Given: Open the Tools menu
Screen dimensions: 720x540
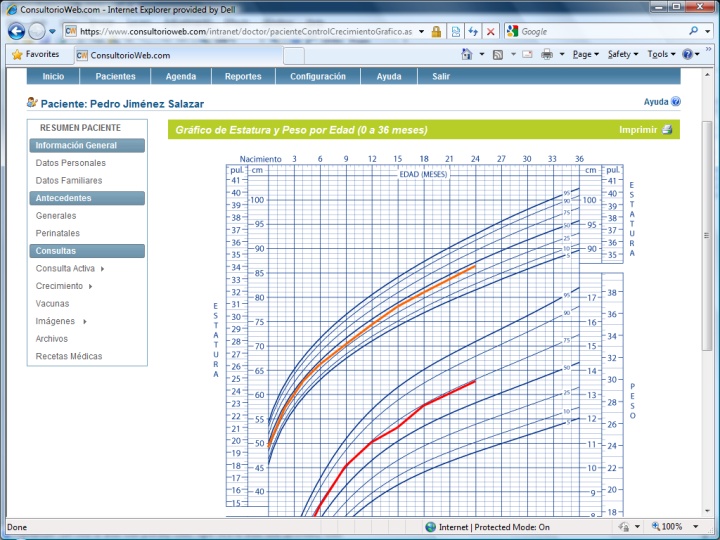Looking at the screenshot, I should (x=661, y=54).
